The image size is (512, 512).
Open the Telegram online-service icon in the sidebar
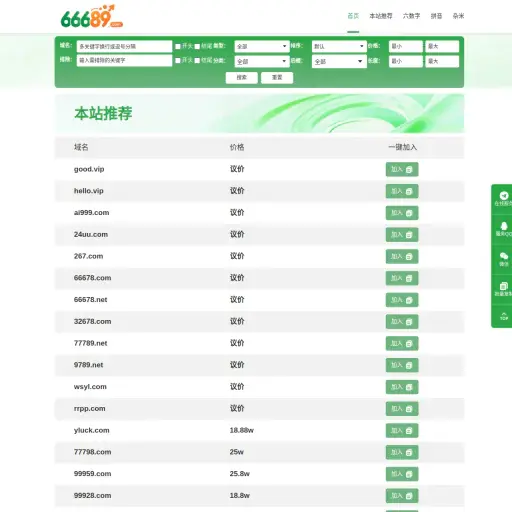coord(503,199)
